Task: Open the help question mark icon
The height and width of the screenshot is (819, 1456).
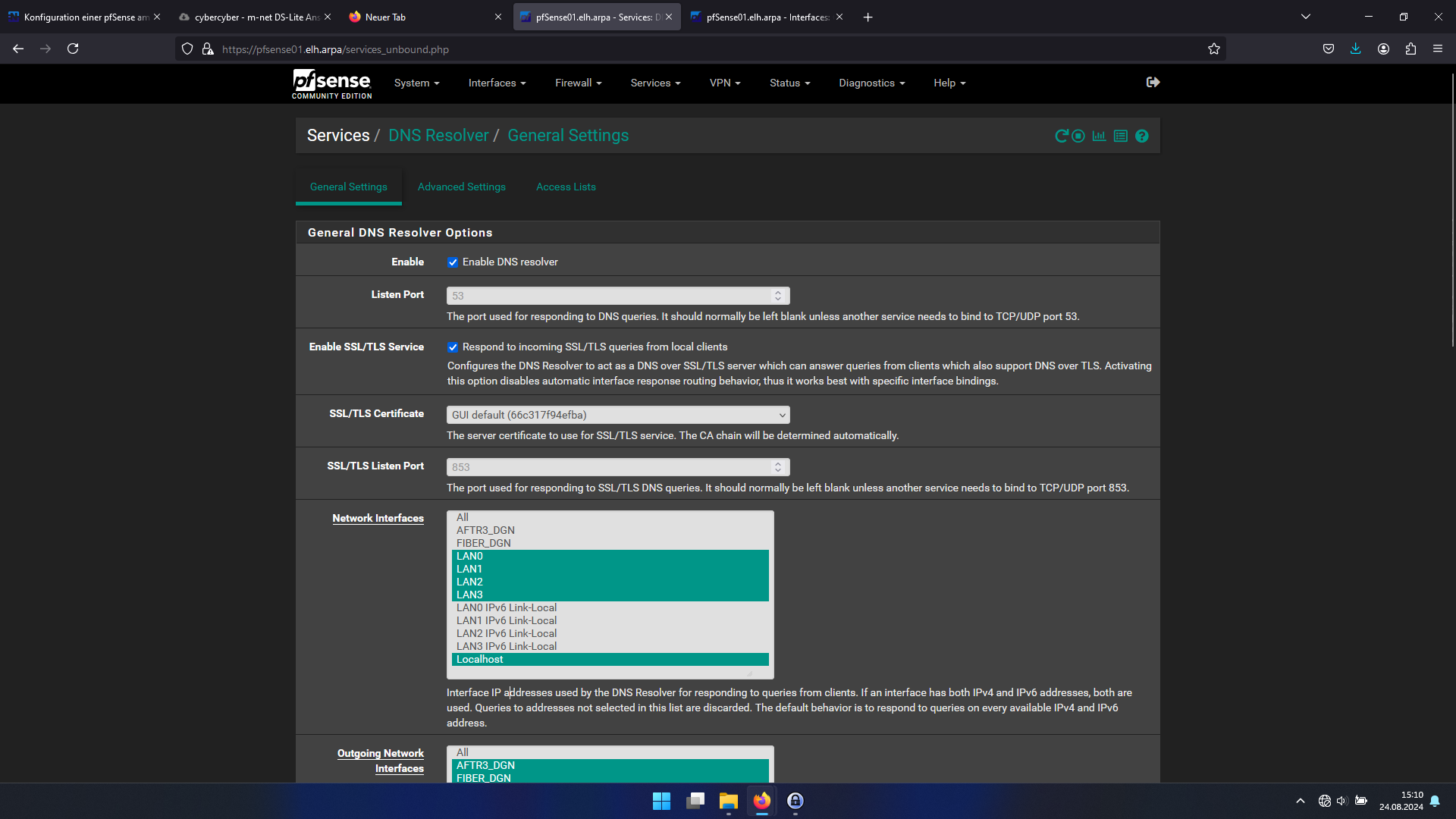Action: click(1142, 136)
